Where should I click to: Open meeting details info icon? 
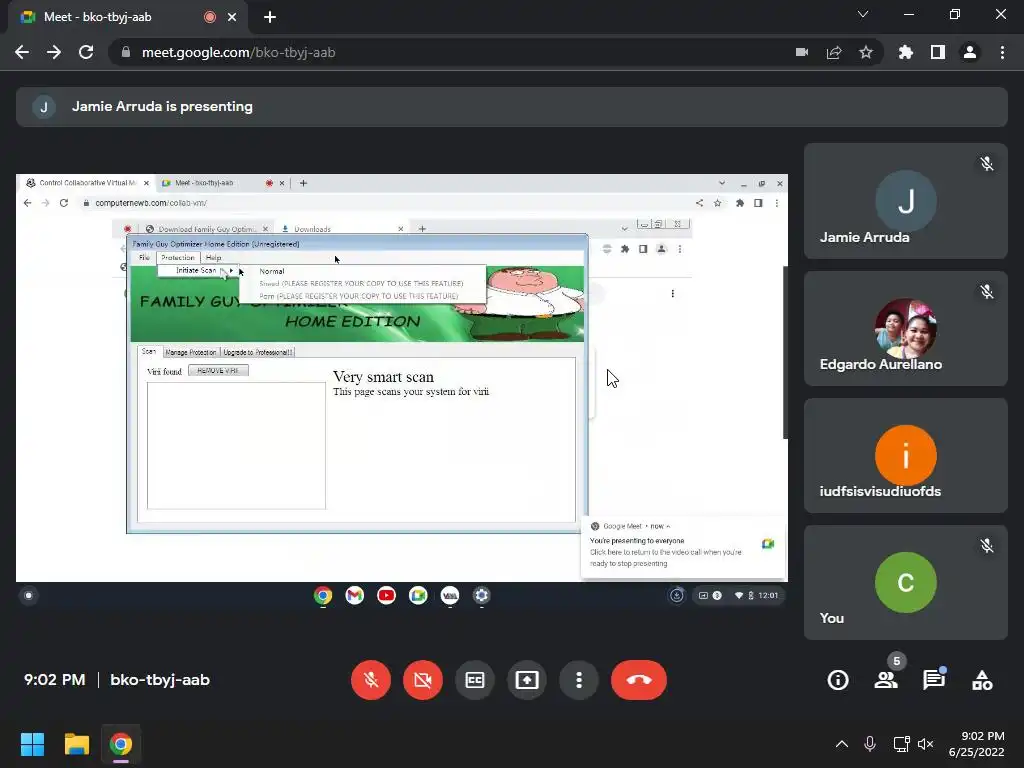[838, 680]
